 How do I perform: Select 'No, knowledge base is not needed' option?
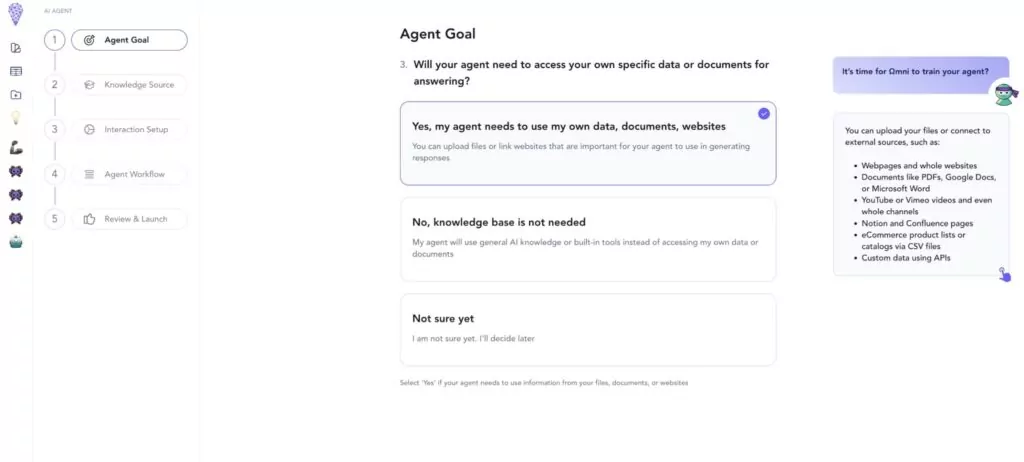click(x=588, y=239)
